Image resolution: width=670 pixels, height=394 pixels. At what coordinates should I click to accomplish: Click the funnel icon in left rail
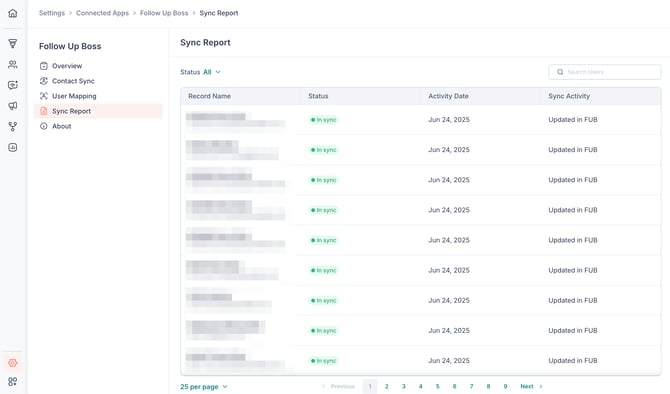click(x=13, y=44)
